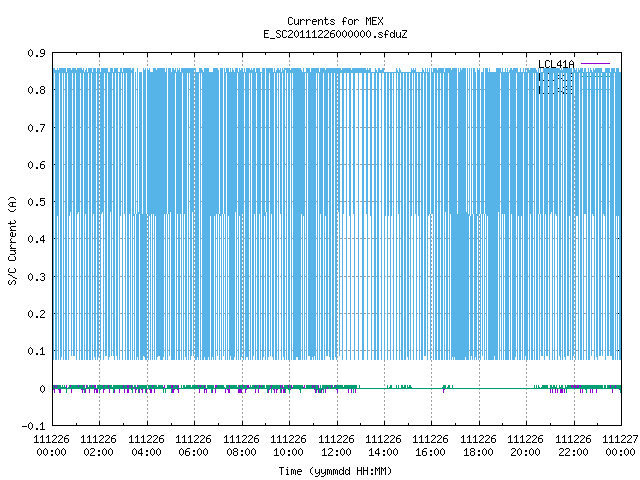Click the 'S/C Current (A)' y-axis label
This screenshot has width=640, height=480.
pyautogui.click(x=12, y=240)
